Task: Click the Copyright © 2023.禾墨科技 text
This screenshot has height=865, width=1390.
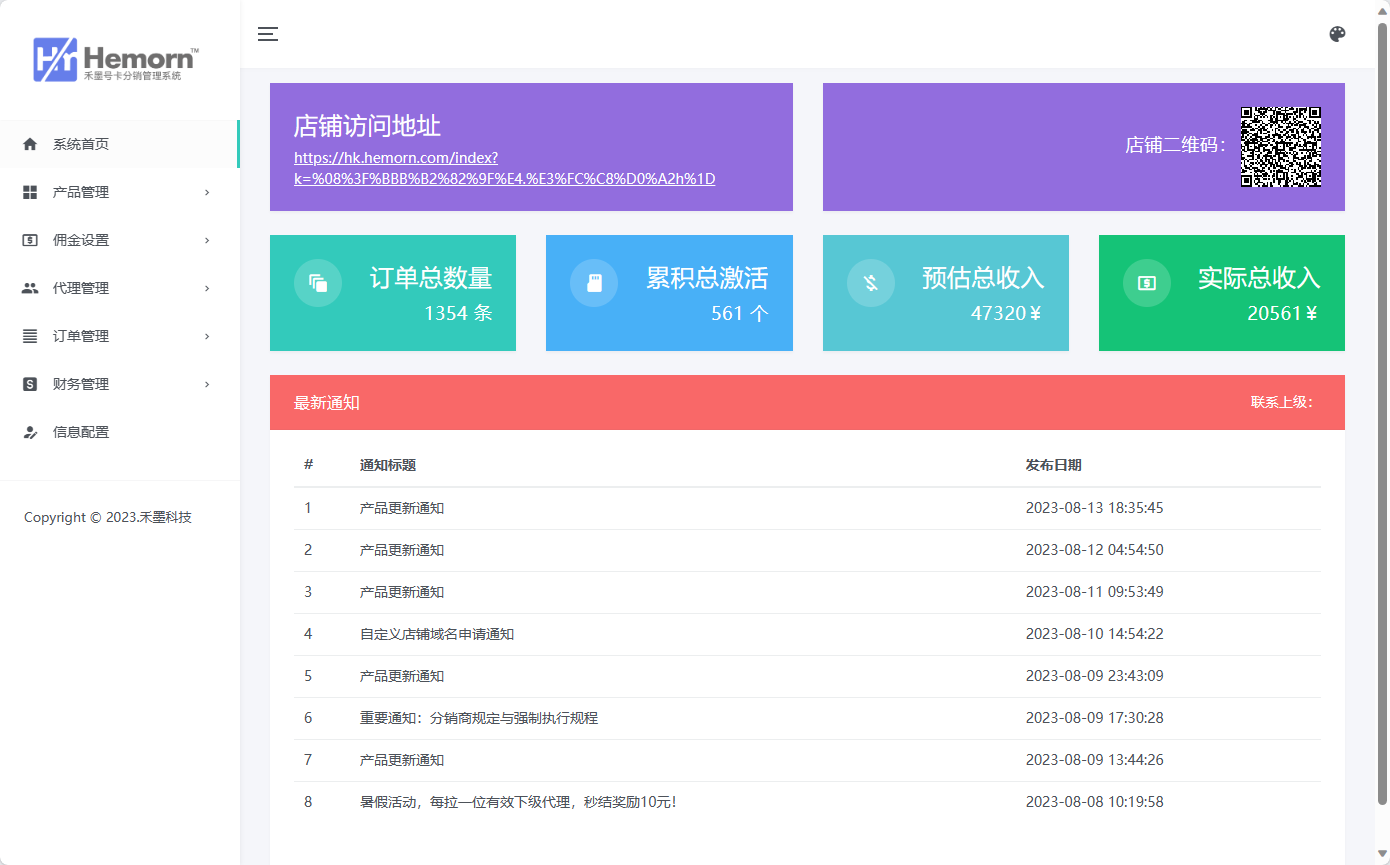Action: 108,517
